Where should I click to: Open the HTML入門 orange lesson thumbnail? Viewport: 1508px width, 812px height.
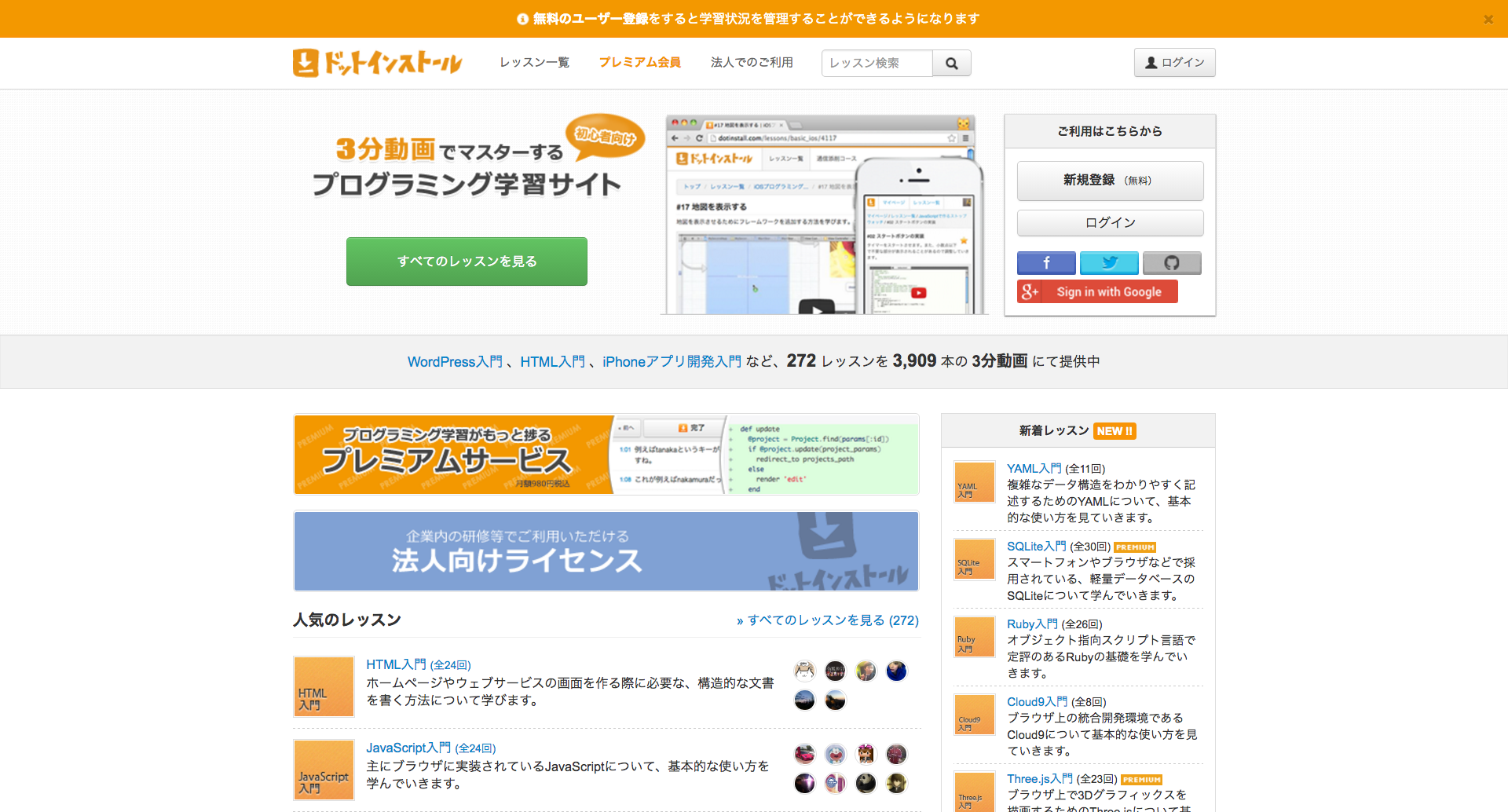tap(324, 686)
